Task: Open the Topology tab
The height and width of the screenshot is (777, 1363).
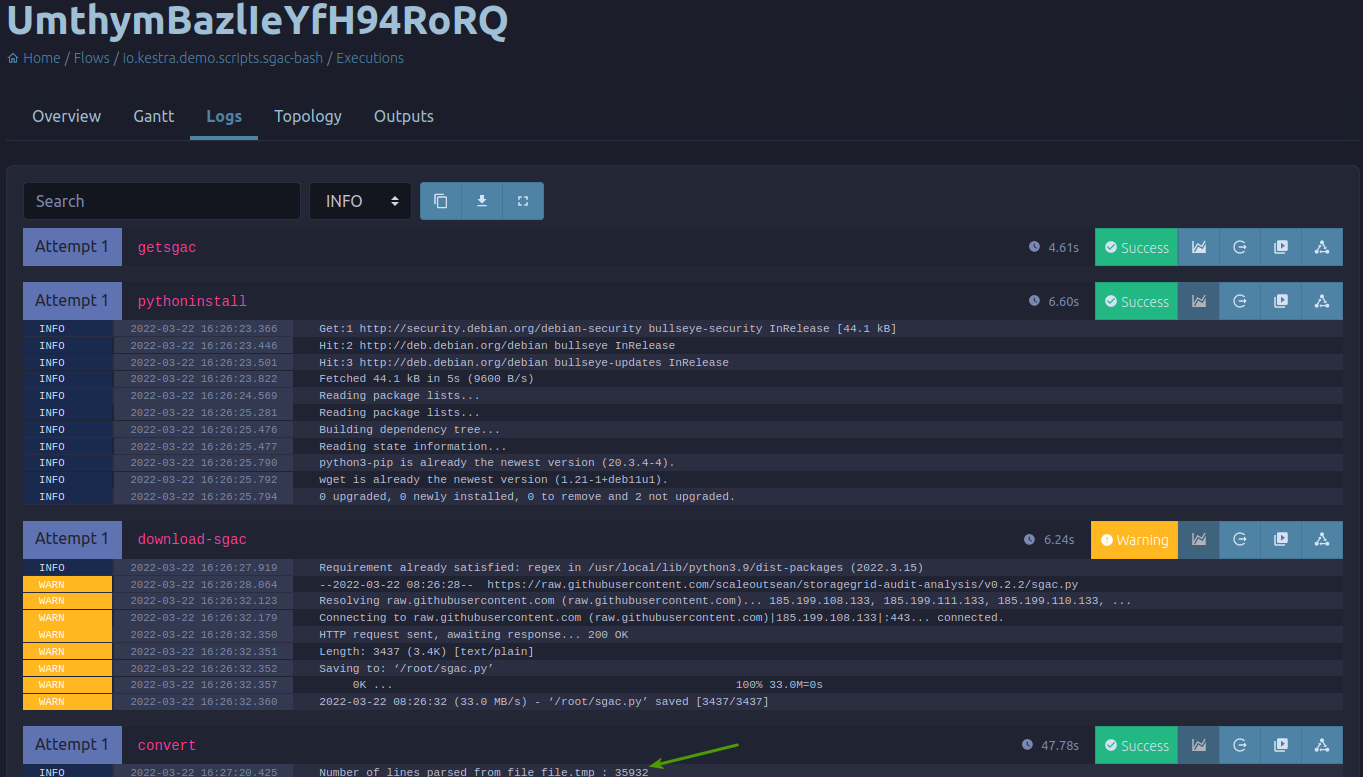Action: click(x=308, y=116)
